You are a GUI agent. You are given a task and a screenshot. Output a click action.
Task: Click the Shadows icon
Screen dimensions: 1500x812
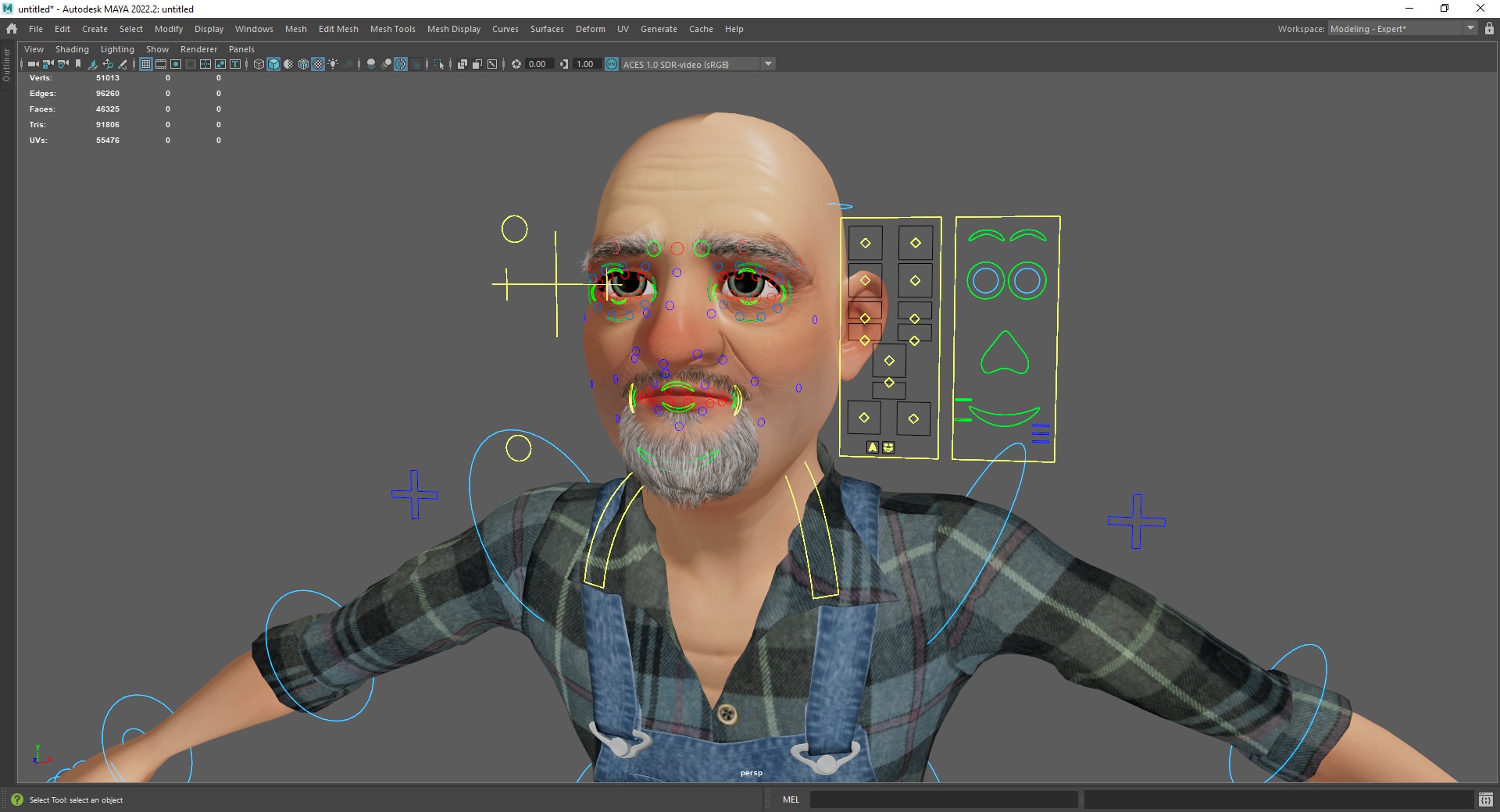348,64
